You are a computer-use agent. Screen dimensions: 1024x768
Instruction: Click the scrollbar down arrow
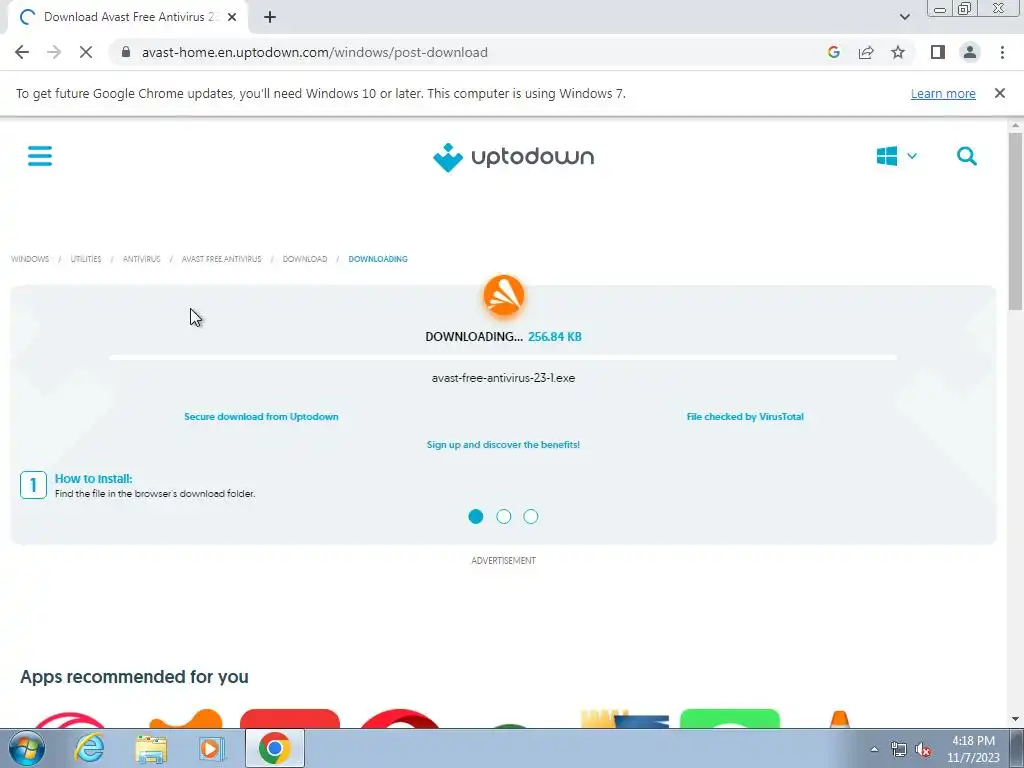click(1016, 719)
